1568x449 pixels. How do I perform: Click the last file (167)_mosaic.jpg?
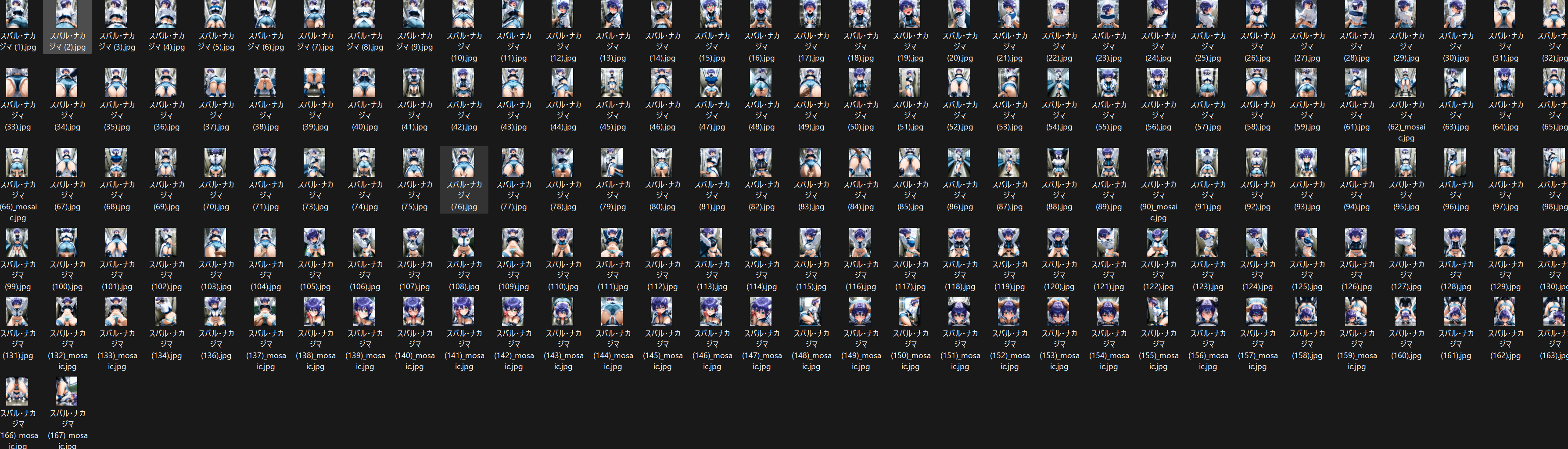point(67,413)
